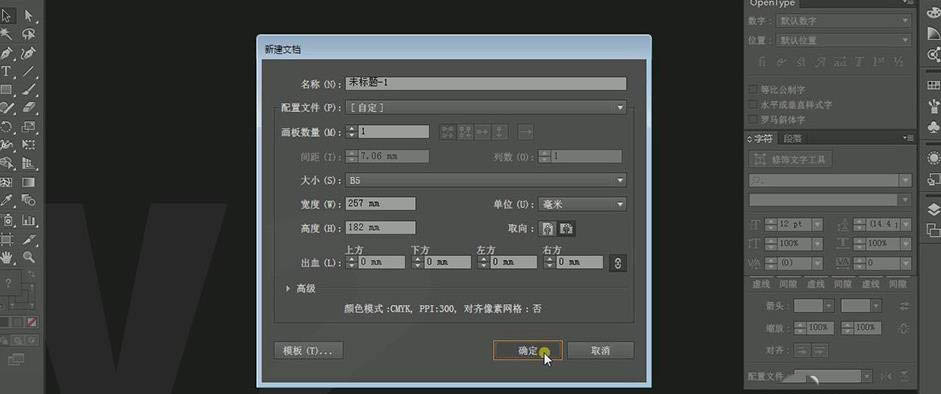The image size is (941, 394).
Task: Click the 宽度 width field showing 257 mm
Action: (x=380, y=204)
